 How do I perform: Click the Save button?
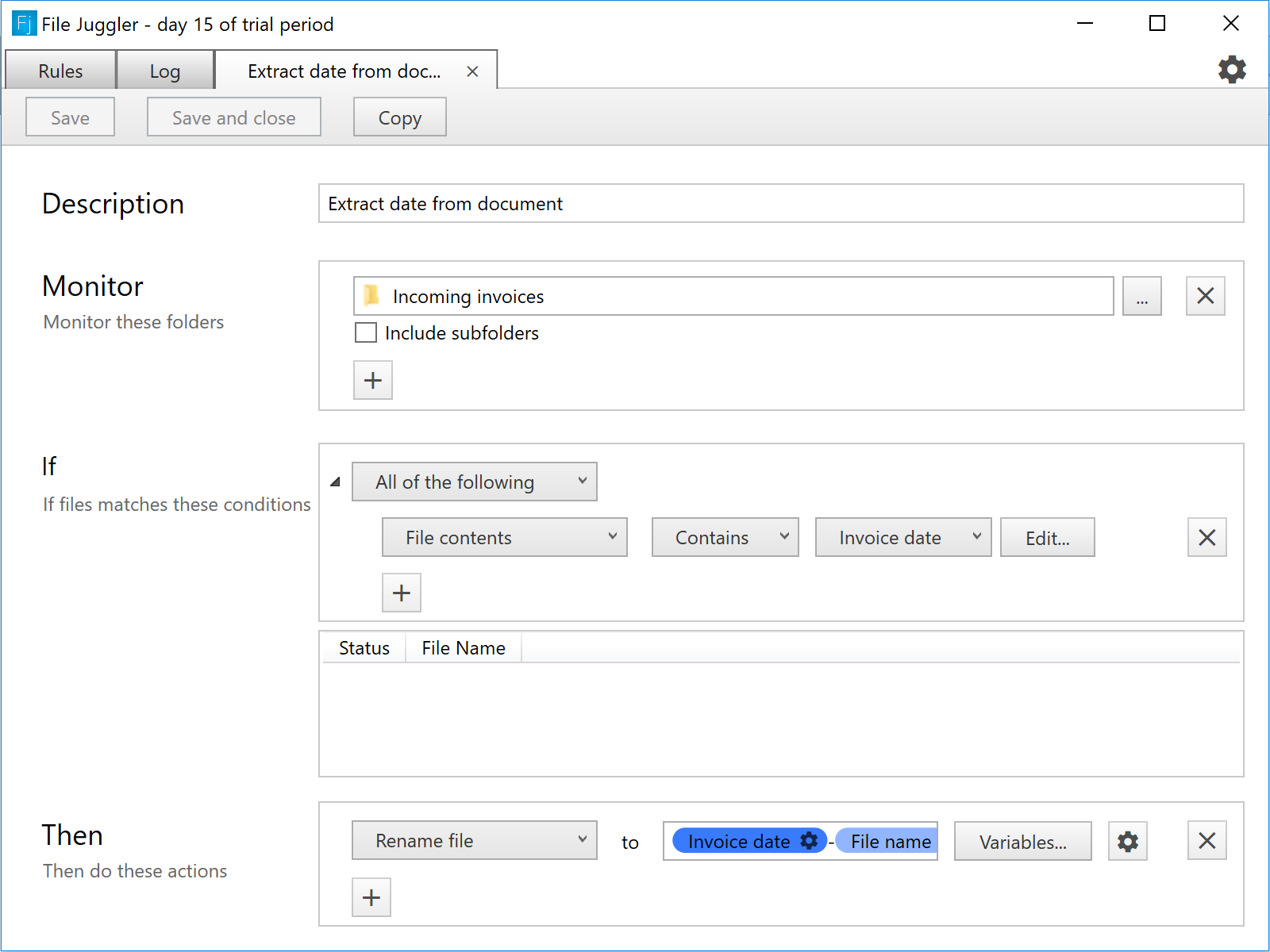click(70, 117)
